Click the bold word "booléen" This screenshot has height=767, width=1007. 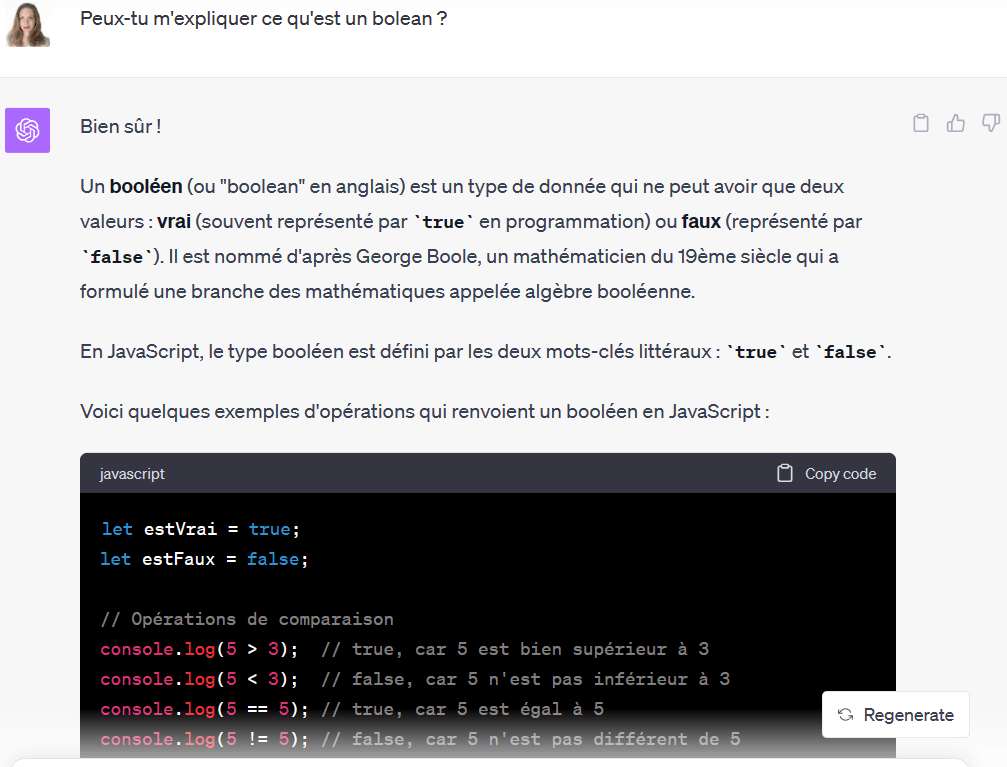coord(146,187)
